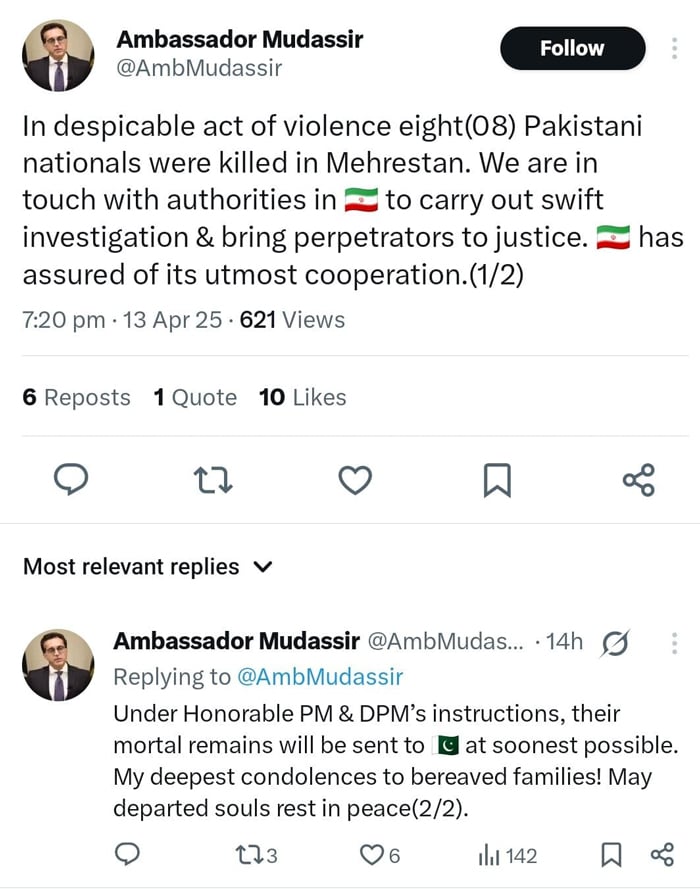Image resolution: width=700 pixels, height=889 pixels.
Task: Bookmark the main tweet
Action: pyautogui.click(x=497, y=481)
